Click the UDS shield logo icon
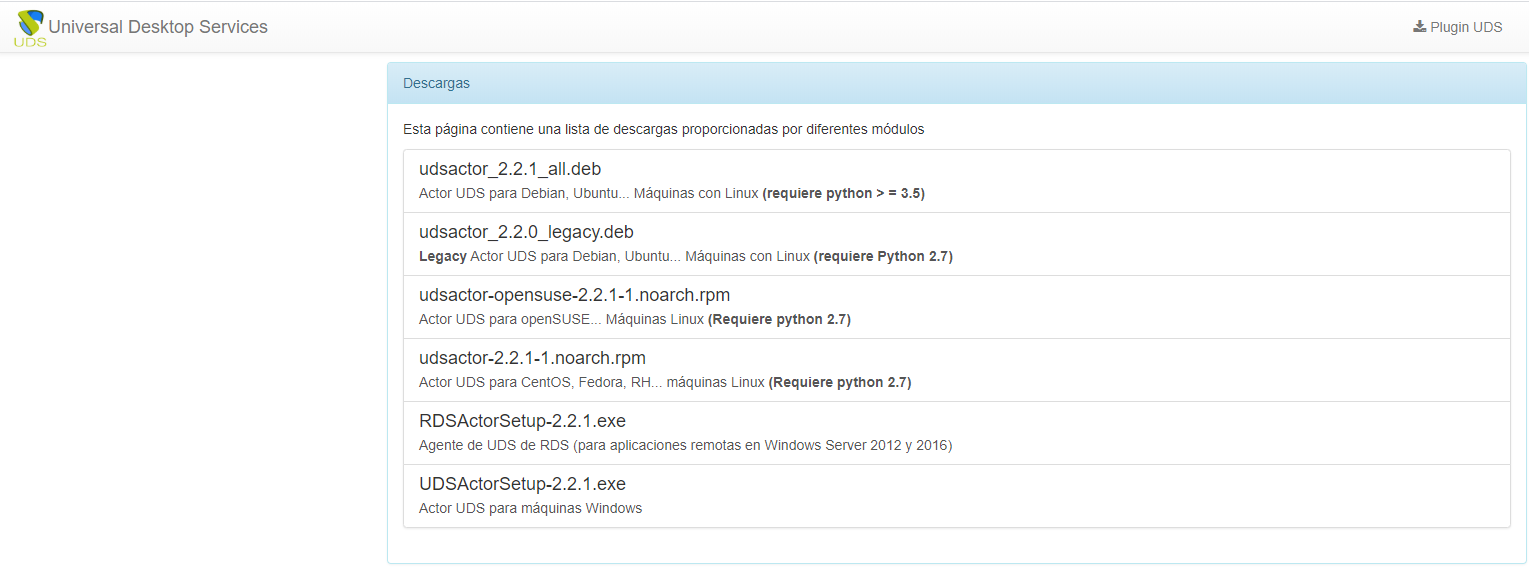 (31, 28)
